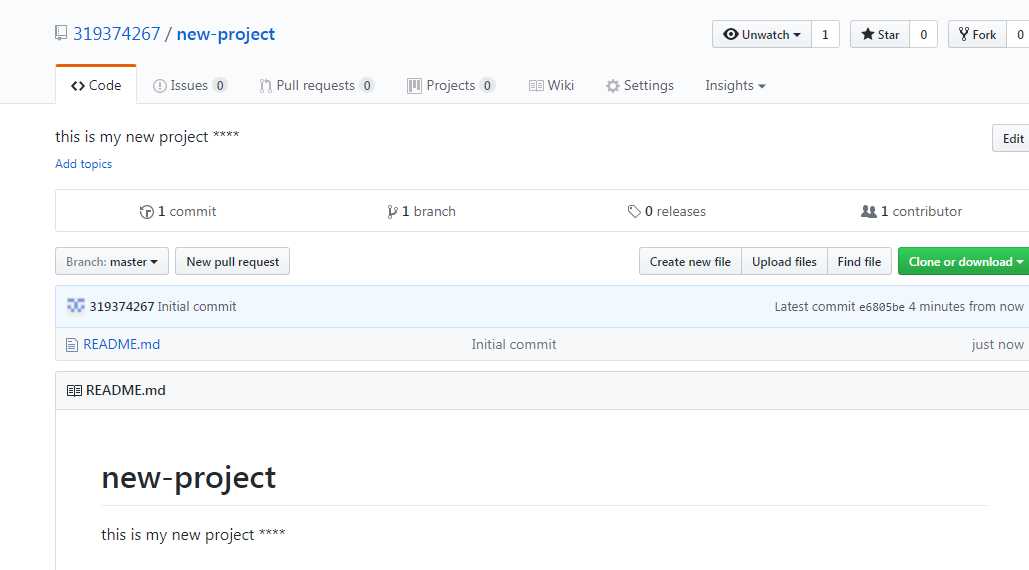
Task: Click the fork count next to Fork
Action: [x=1018, y=34]
